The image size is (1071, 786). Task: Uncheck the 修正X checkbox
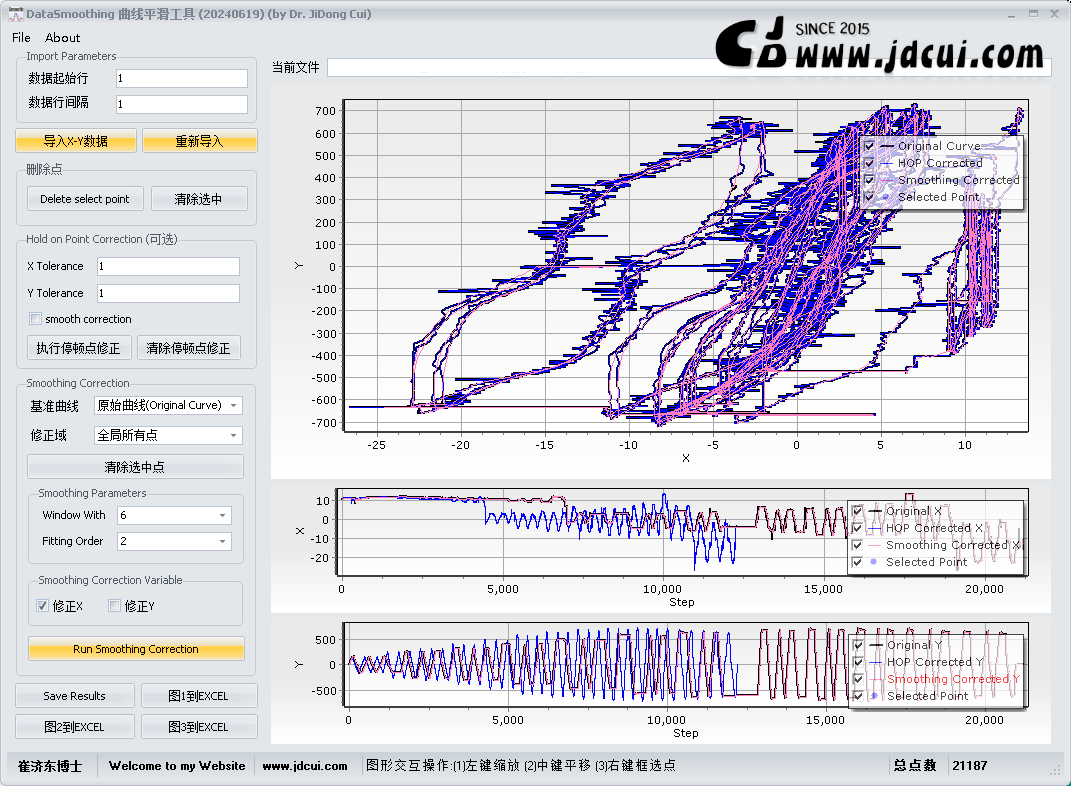click(42, 606)
